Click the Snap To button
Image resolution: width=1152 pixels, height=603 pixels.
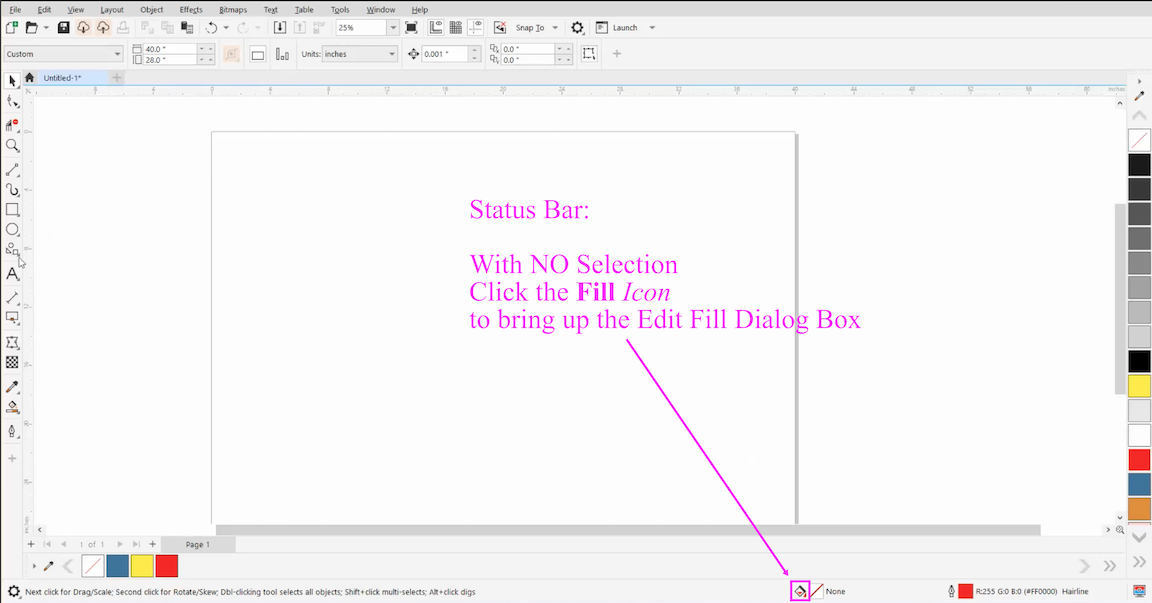tap(530, 28)
